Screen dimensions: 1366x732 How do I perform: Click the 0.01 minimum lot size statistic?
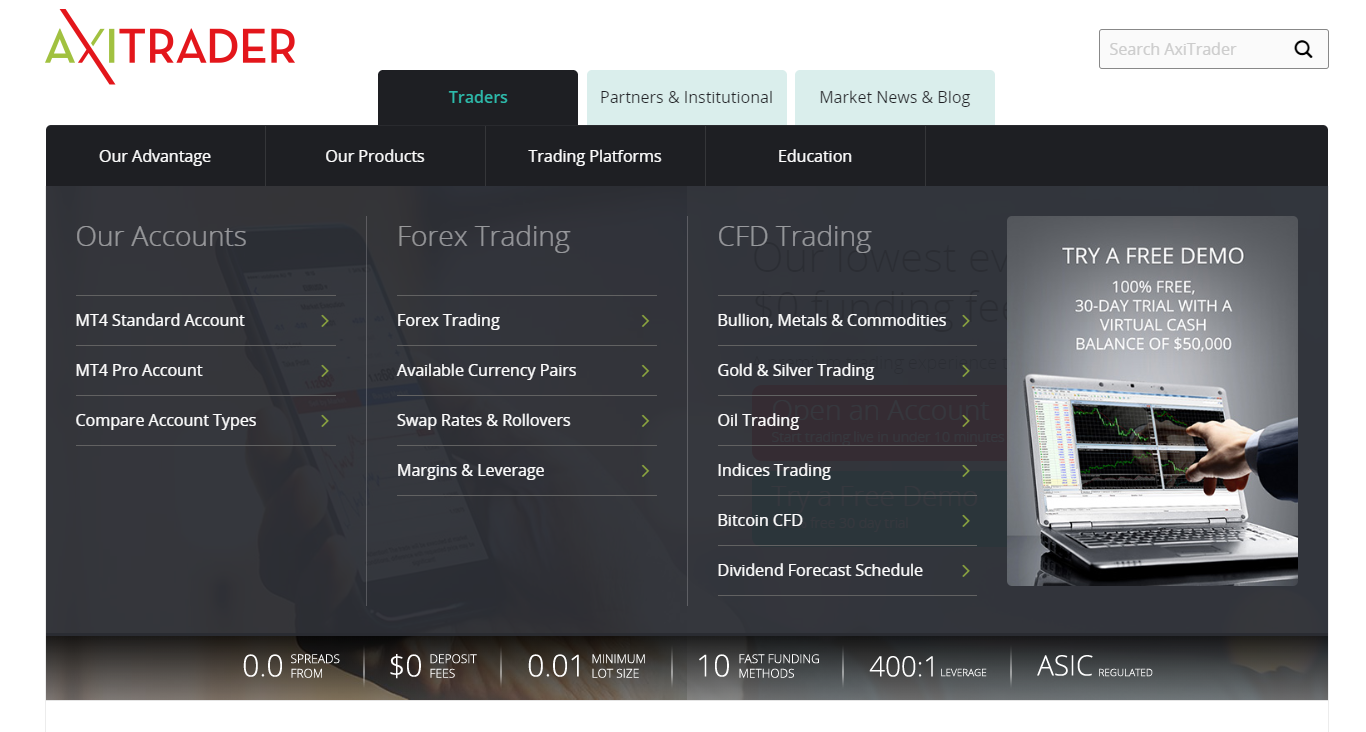click(586, 666)
